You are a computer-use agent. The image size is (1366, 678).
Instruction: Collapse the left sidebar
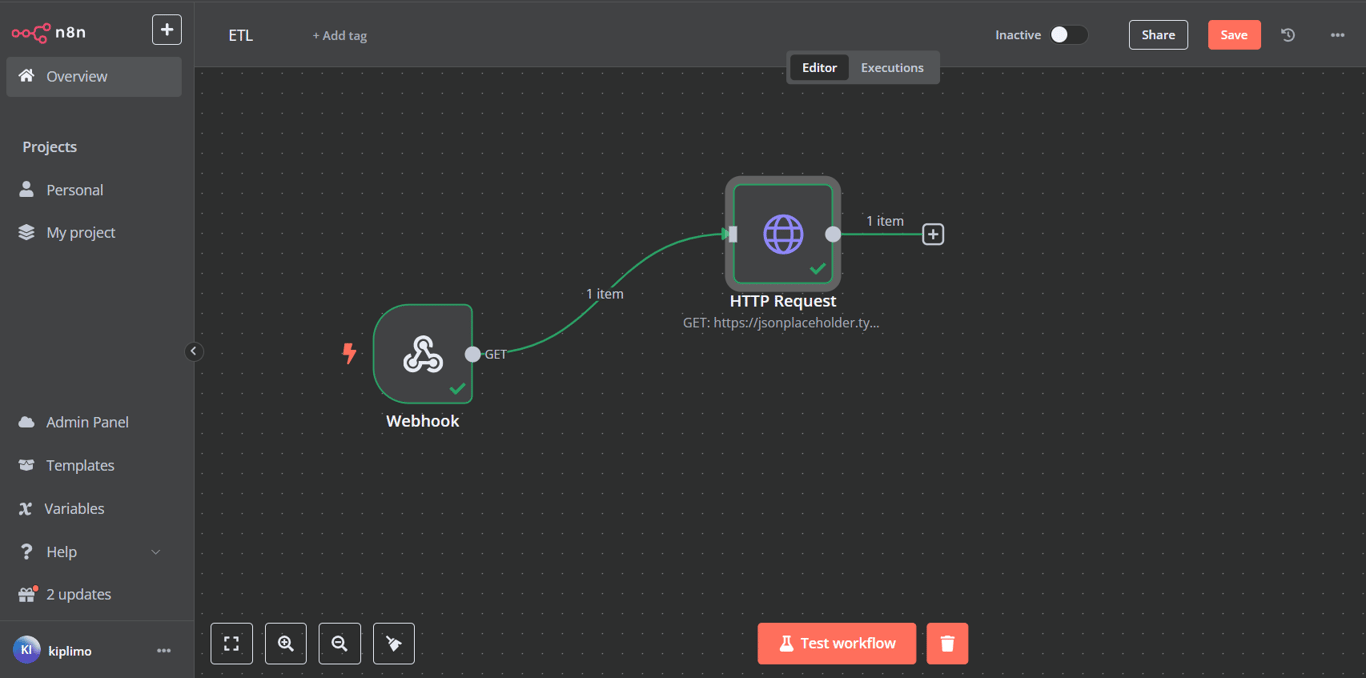(x=193, y=351)
